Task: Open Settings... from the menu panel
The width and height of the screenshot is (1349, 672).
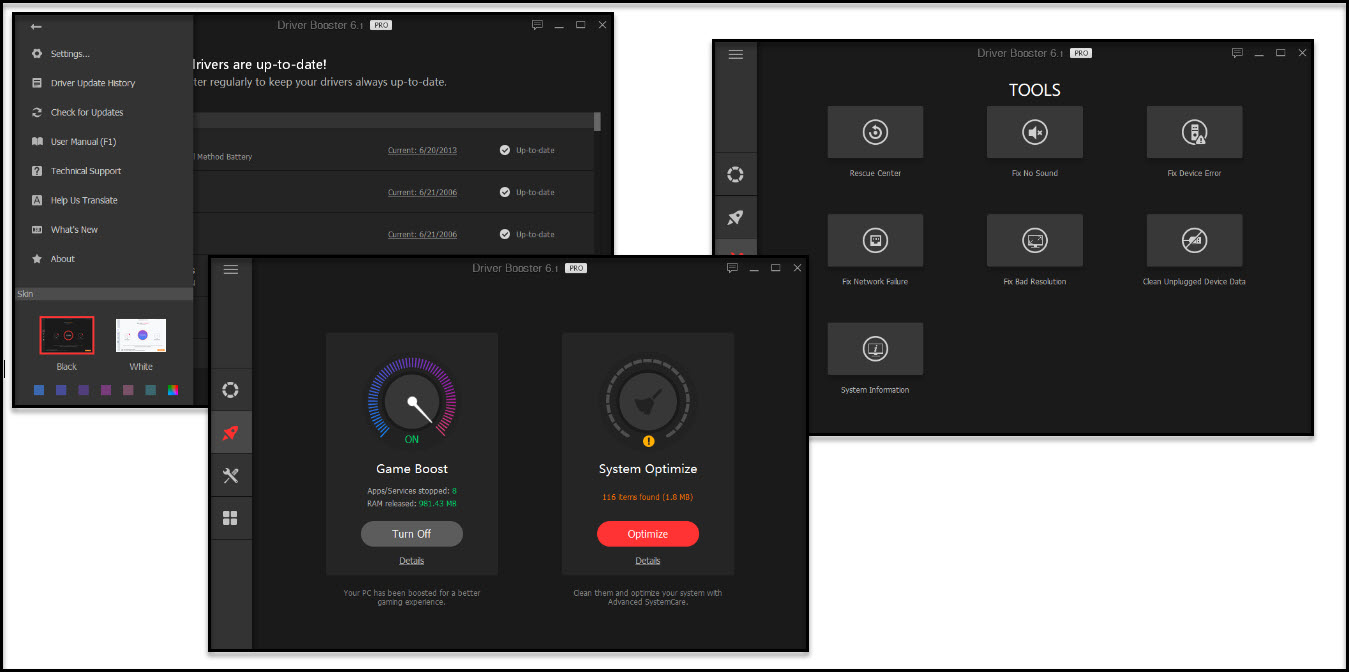Action: (x=70, y=54)
